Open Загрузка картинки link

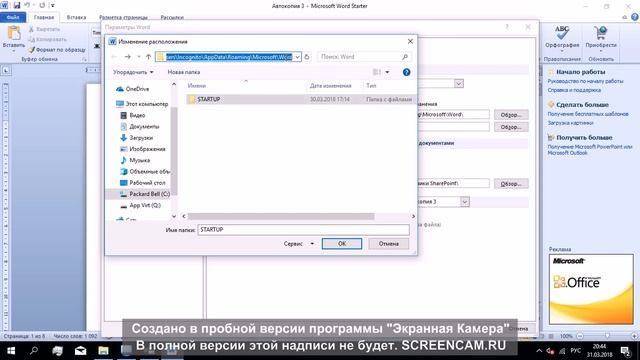pos(570,122)
